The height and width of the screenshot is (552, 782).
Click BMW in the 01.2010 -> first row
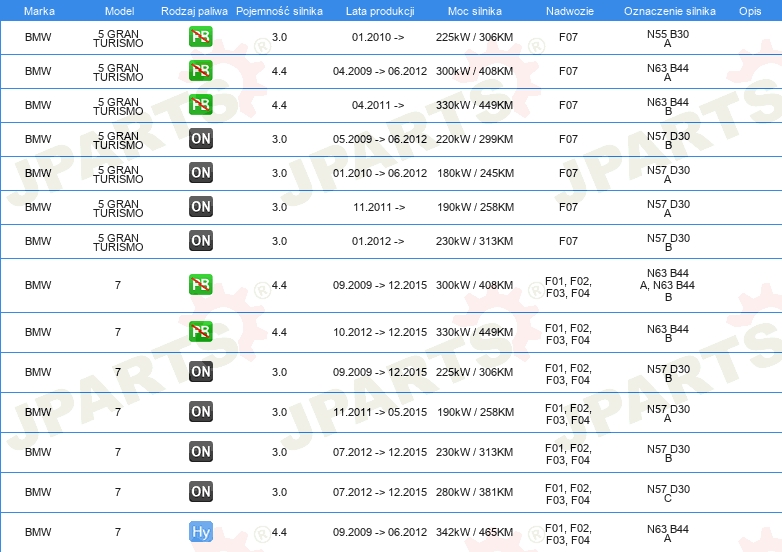(38, 37)
